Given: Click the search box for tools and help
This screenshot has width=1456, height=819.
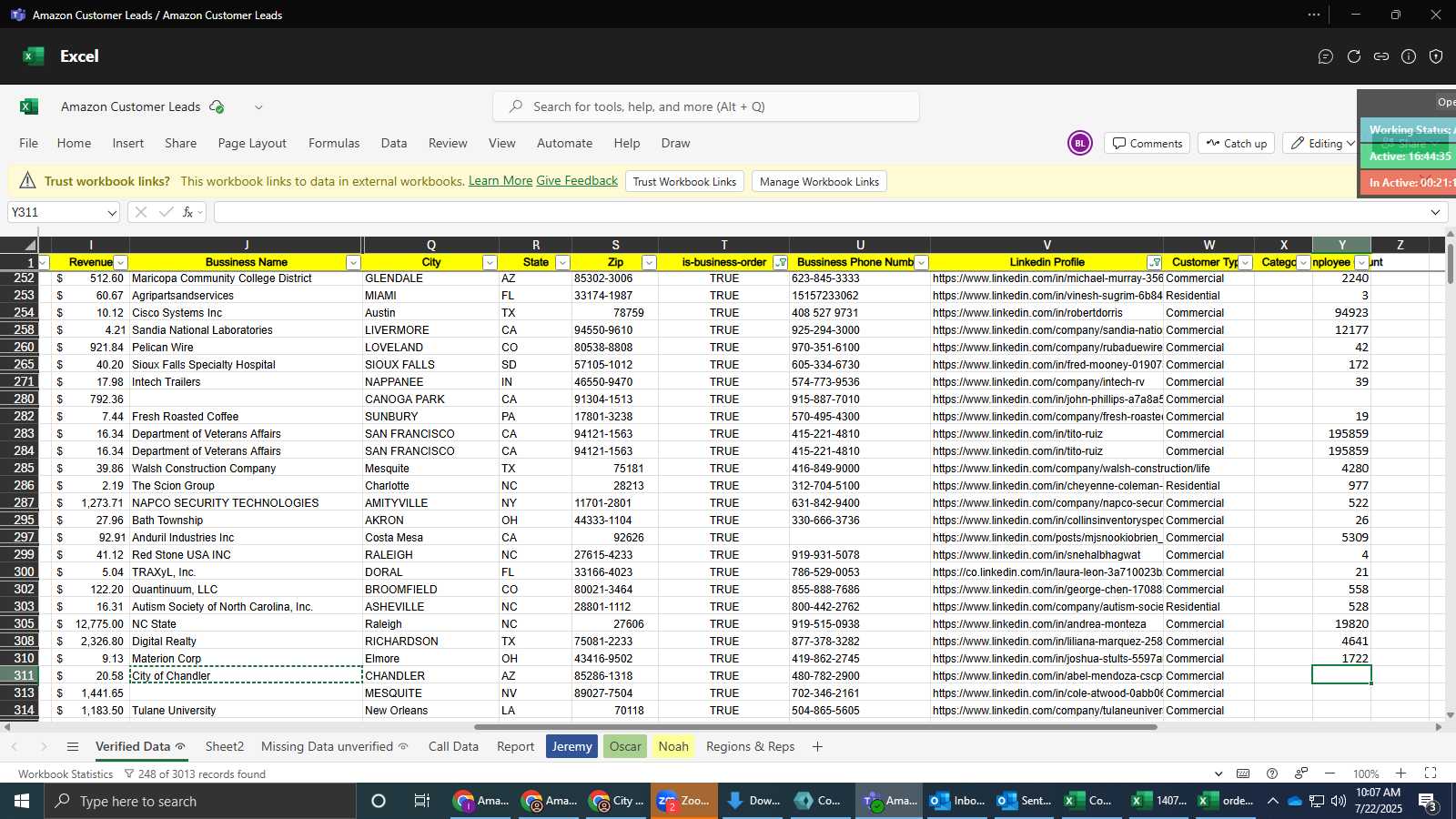Looking at the screenshot, I should point(706,106).
